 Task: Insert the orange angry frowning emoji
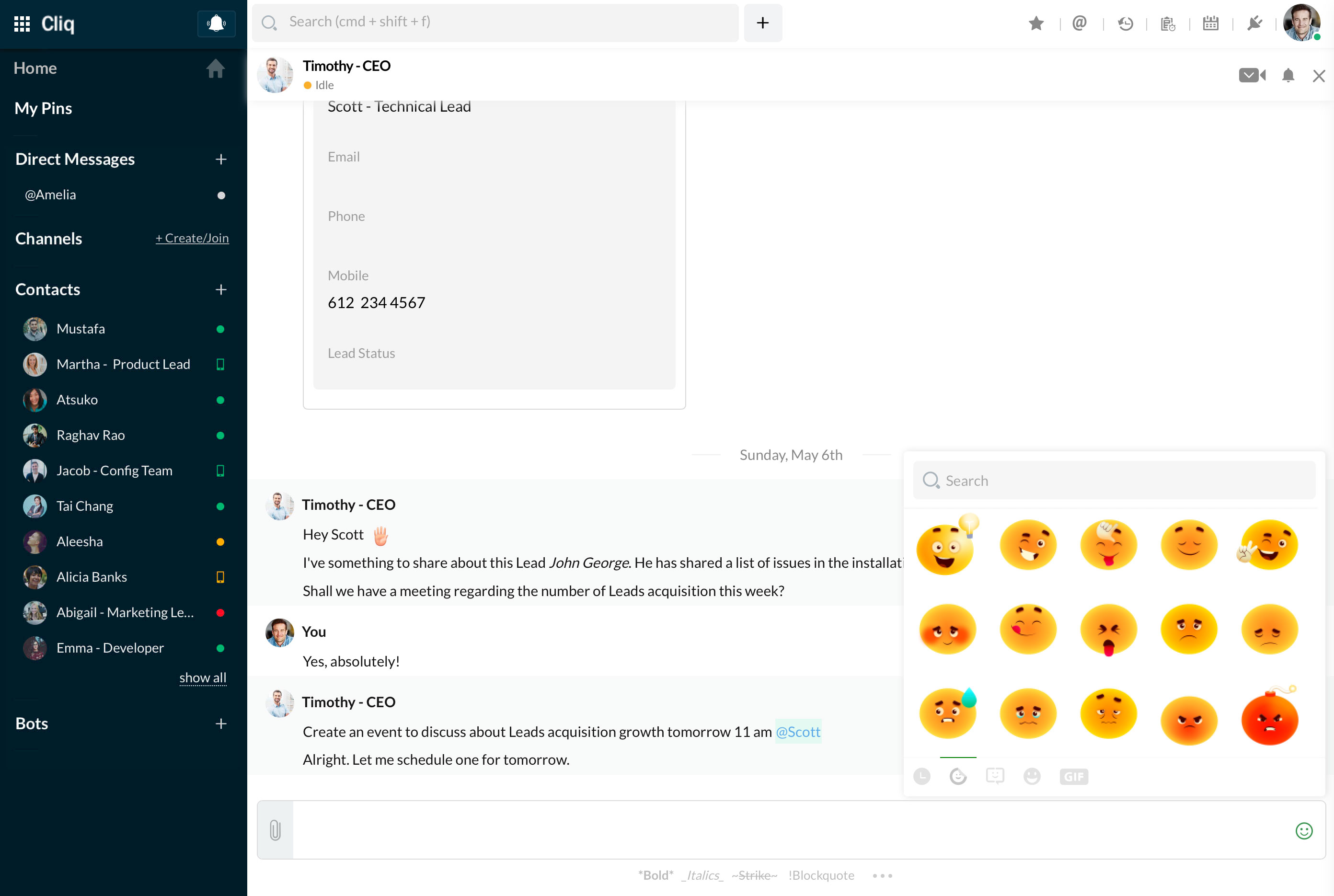[1189, 720]
